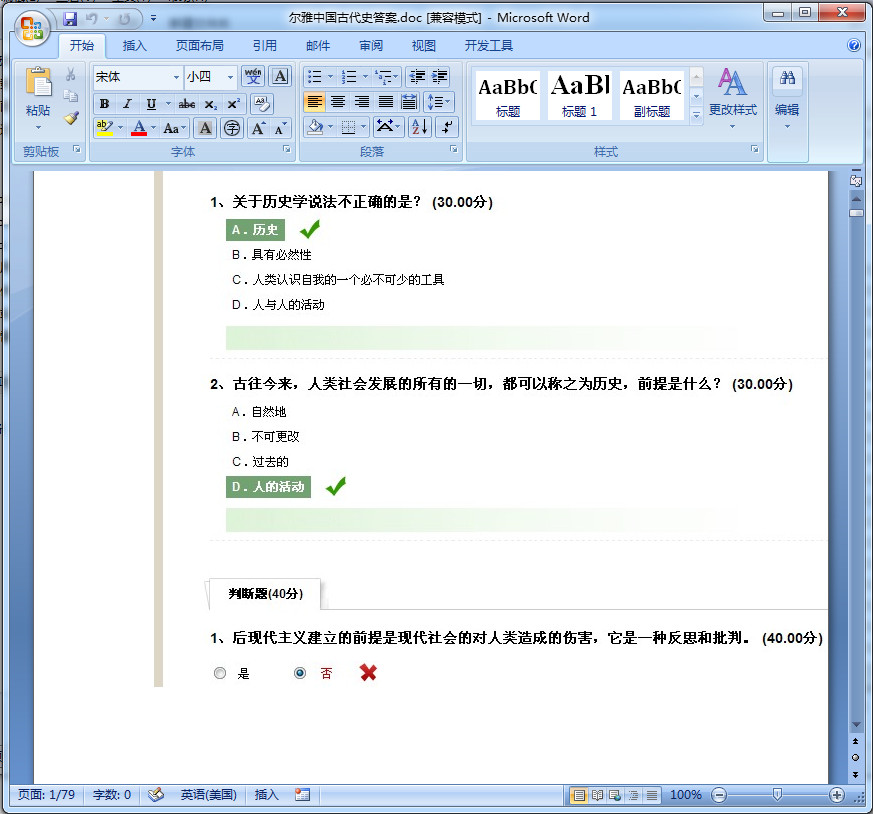The height and width of the screenshot is (814, 873).
Task: Customize Quick Access Toolbar dropdown
Action: click(x=153, y=19)
